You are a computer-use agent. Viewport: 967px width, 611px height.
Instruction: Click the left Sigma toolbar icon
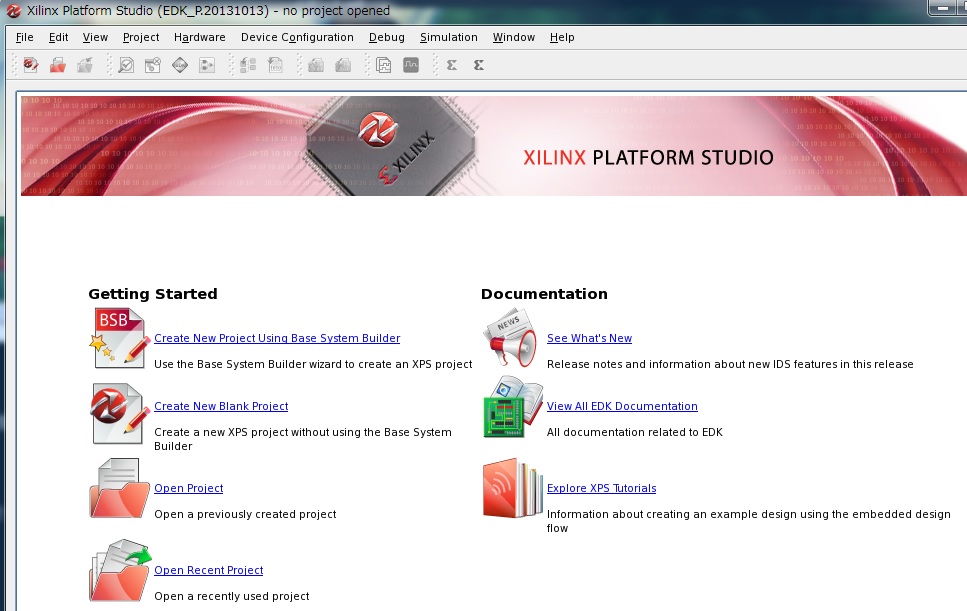(x=452, y=65)
